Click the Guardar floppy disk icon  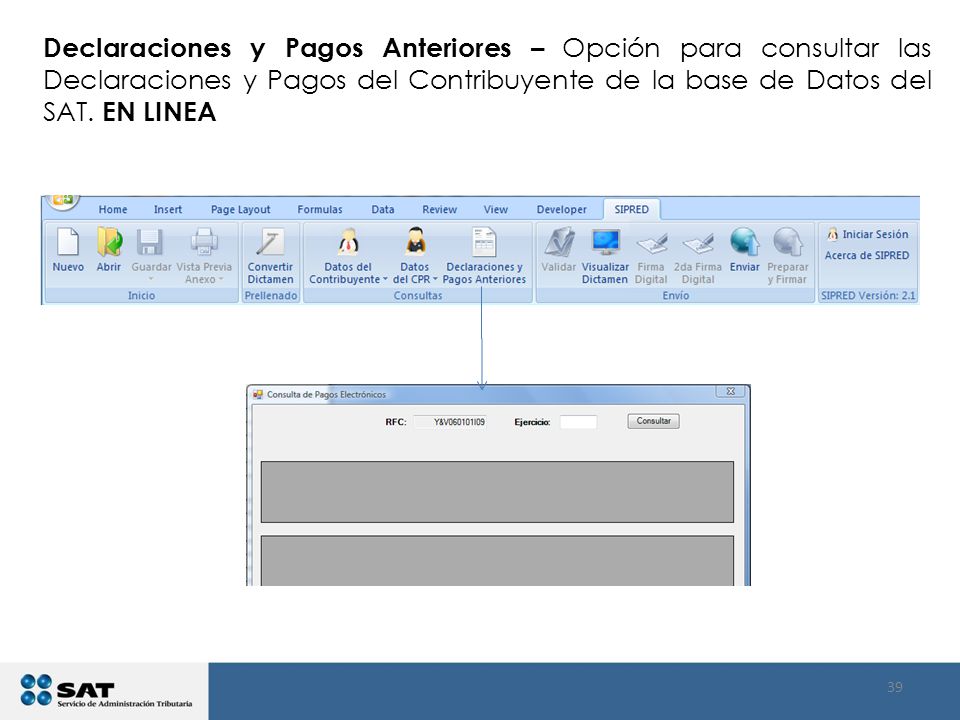(x=149, y=242)
